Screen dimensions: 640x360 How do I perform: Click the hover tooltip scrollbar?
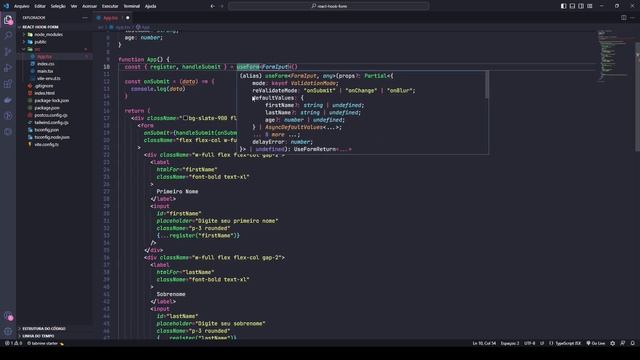[x=487, y=84]
